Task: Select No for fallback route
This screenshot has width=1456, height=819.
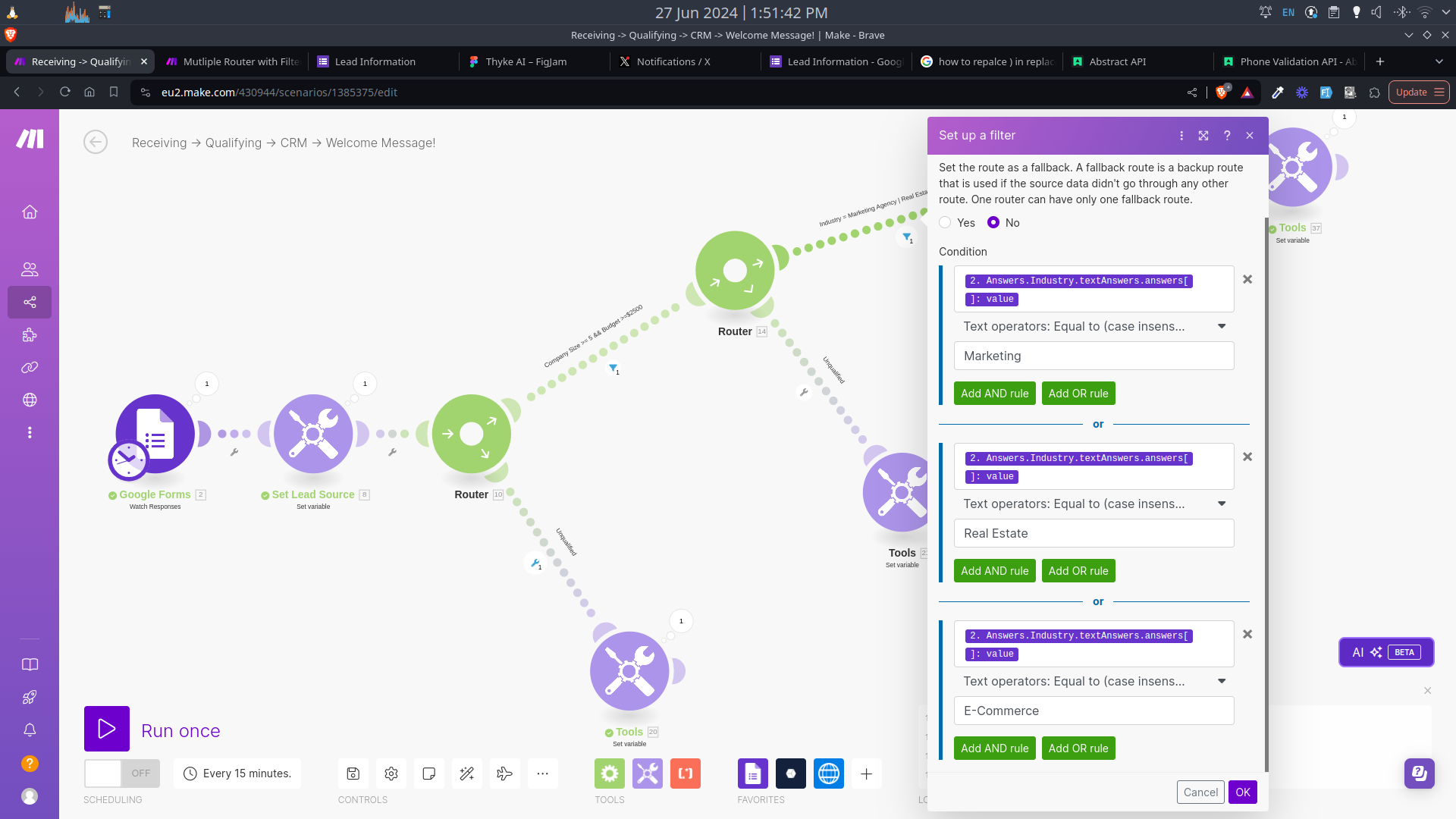Action: click(x=993, y=222)
